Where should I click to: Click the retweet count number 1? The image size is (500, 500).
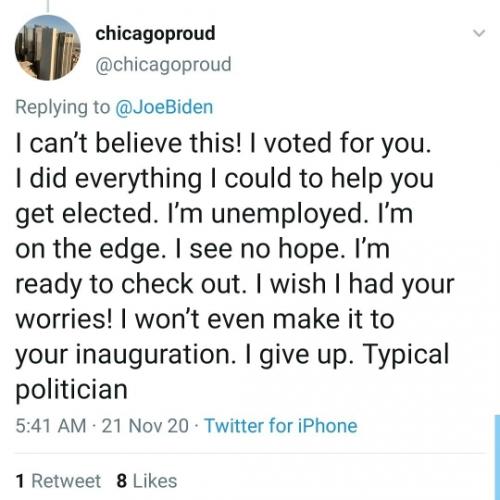(20, 481)
